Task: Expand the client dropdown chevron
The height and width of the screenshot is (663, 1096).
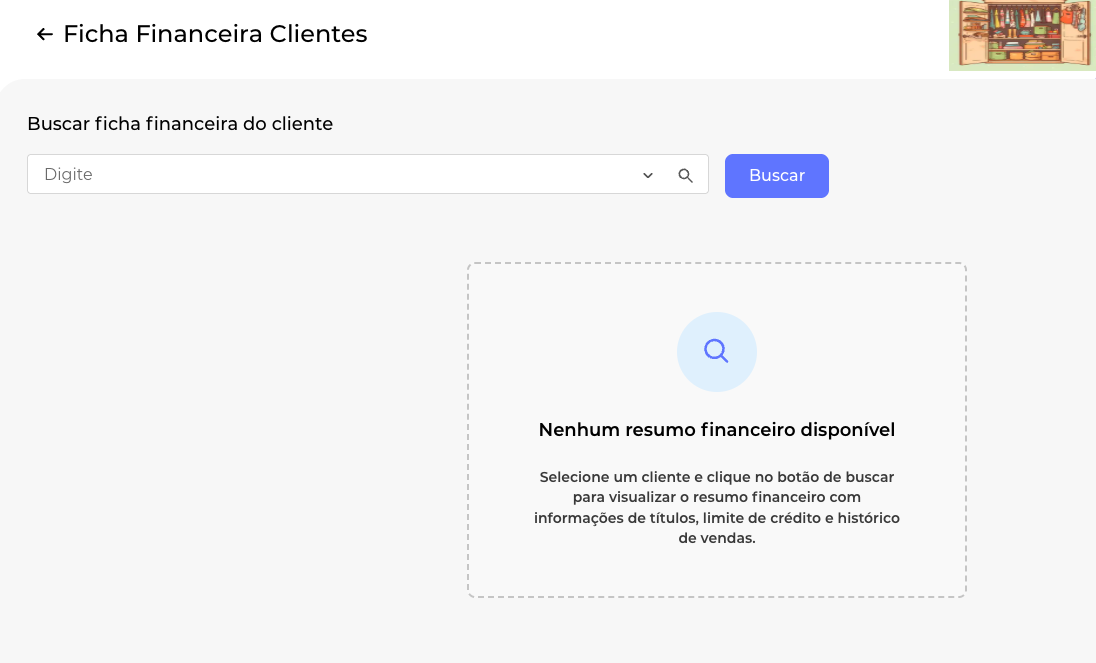Action: click(x=648, y=175)
